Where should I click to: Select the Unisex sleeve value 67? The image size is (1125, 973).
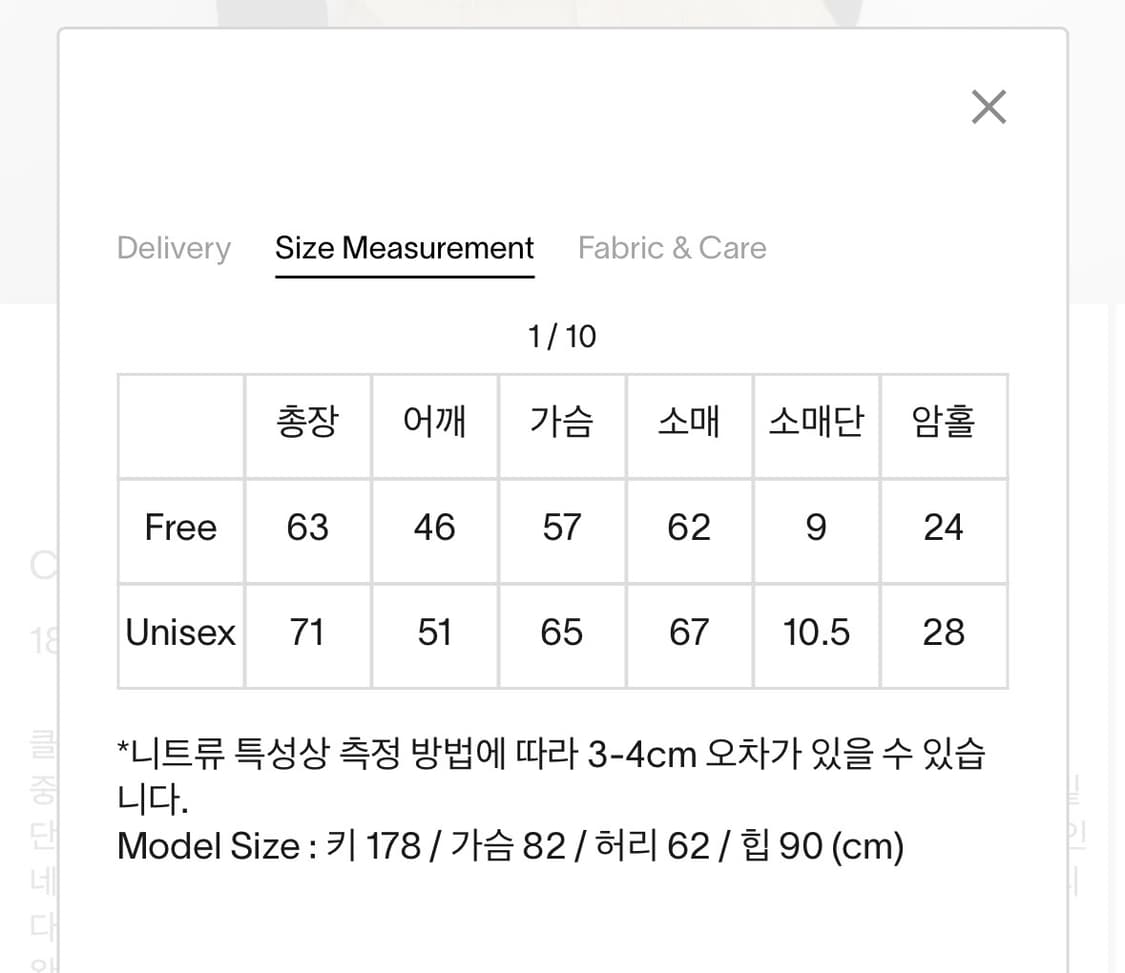pos(689,632)
